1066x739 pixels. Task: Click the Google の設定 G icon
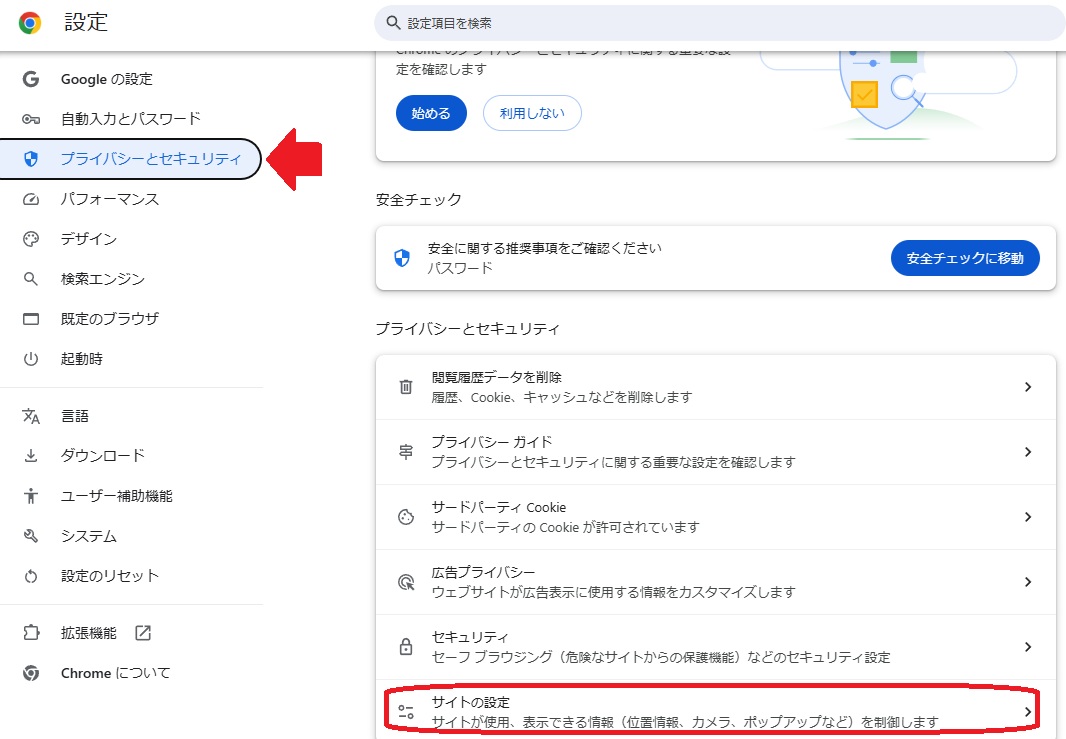pos(31,79)
